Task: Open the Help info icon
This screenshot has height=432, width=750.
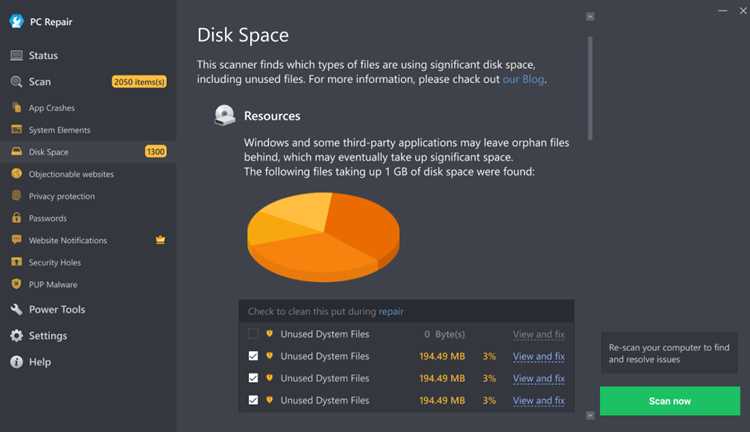Action: coord(16,362)
